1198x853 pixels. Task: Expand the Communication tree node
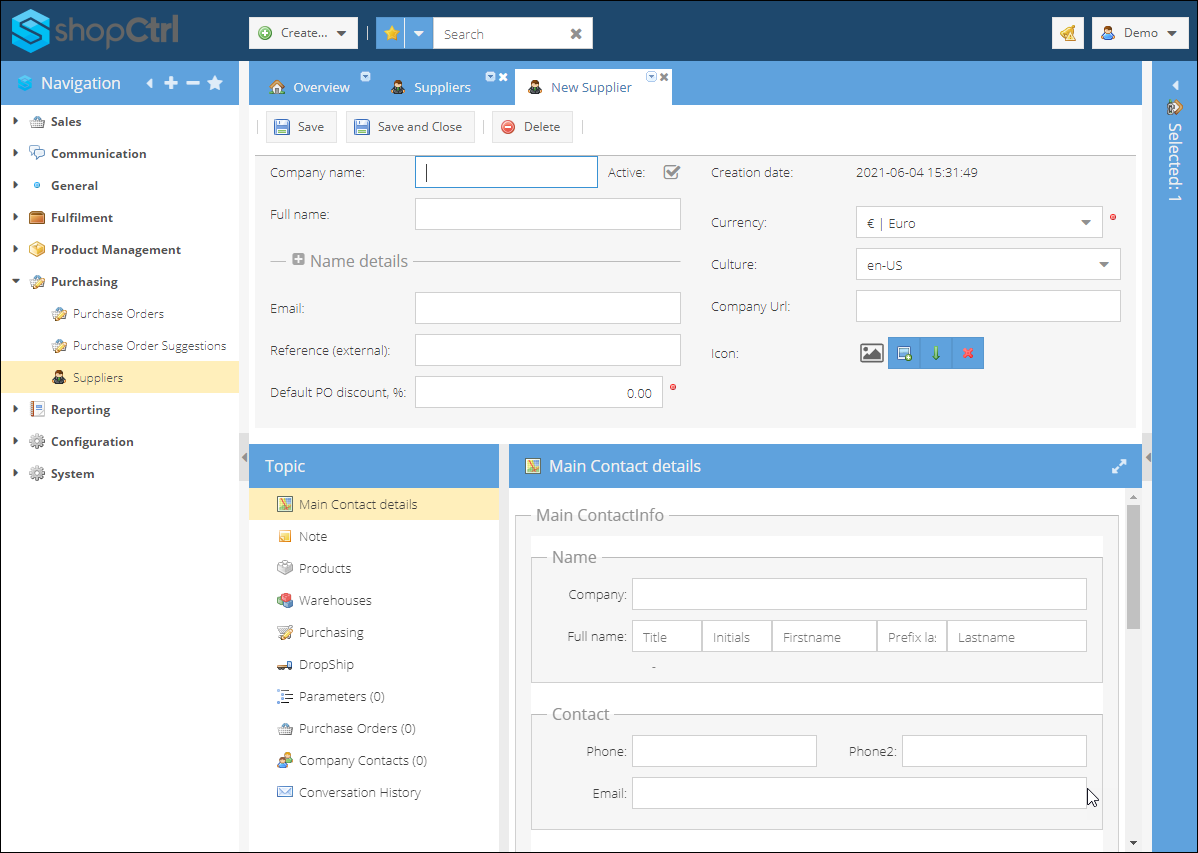point(15,153)
